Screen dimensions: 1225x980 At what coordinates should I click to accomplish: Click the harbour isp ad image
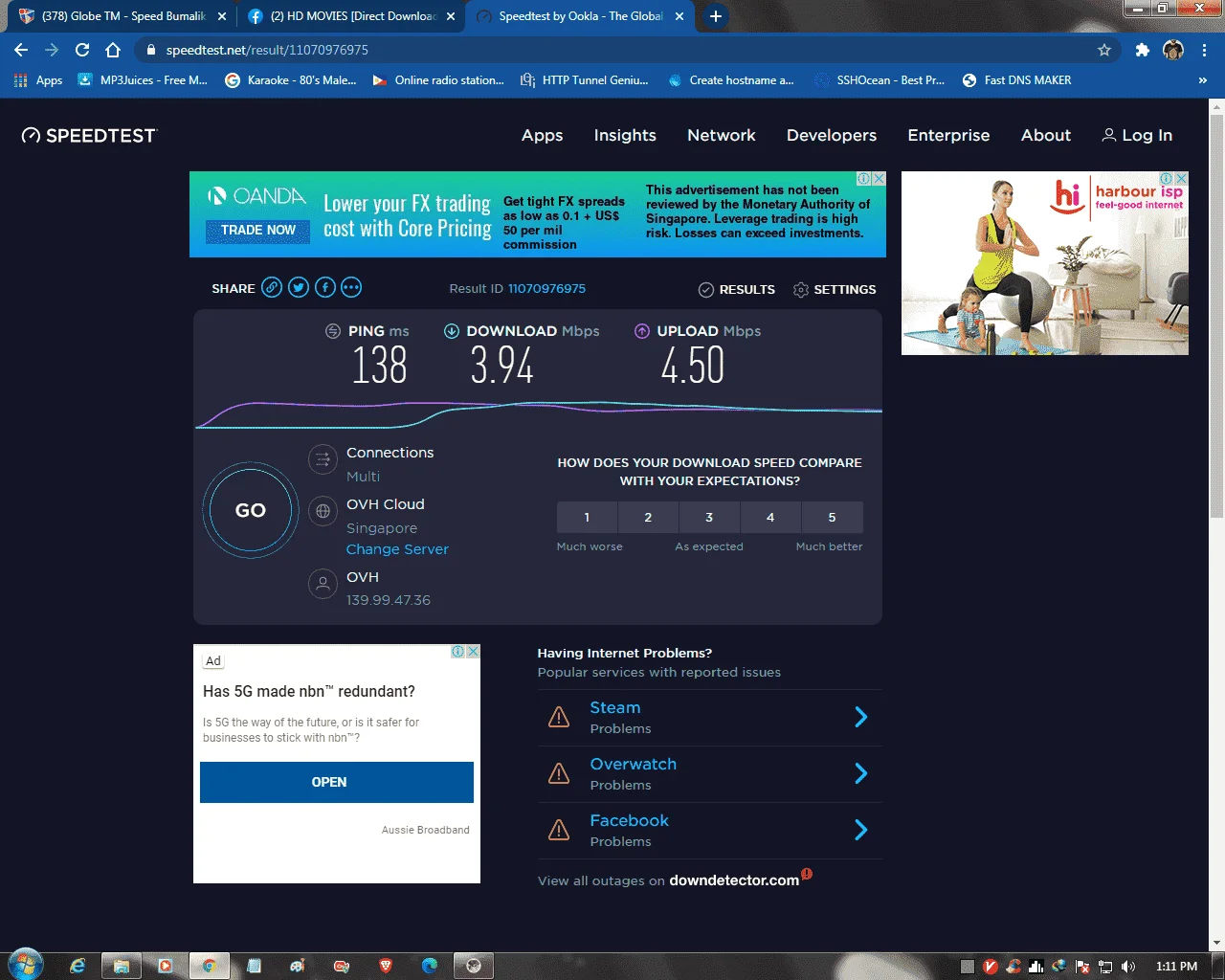click(1045, 263)
